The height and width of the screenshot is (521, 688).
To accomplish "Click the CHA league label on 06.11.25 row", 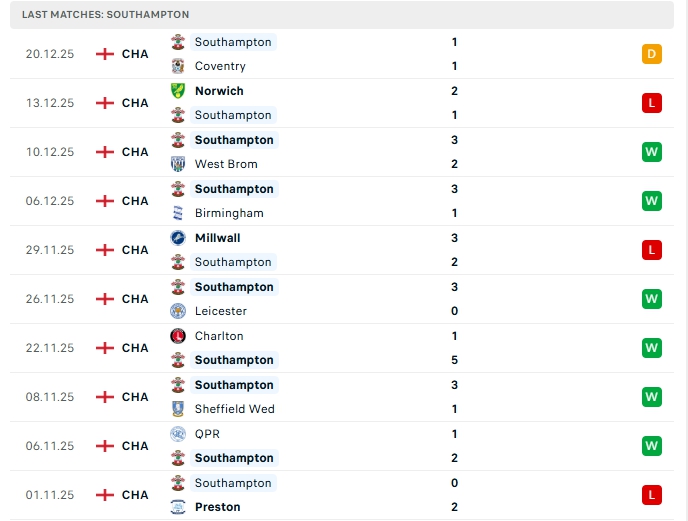I will (x=135, y=446).
